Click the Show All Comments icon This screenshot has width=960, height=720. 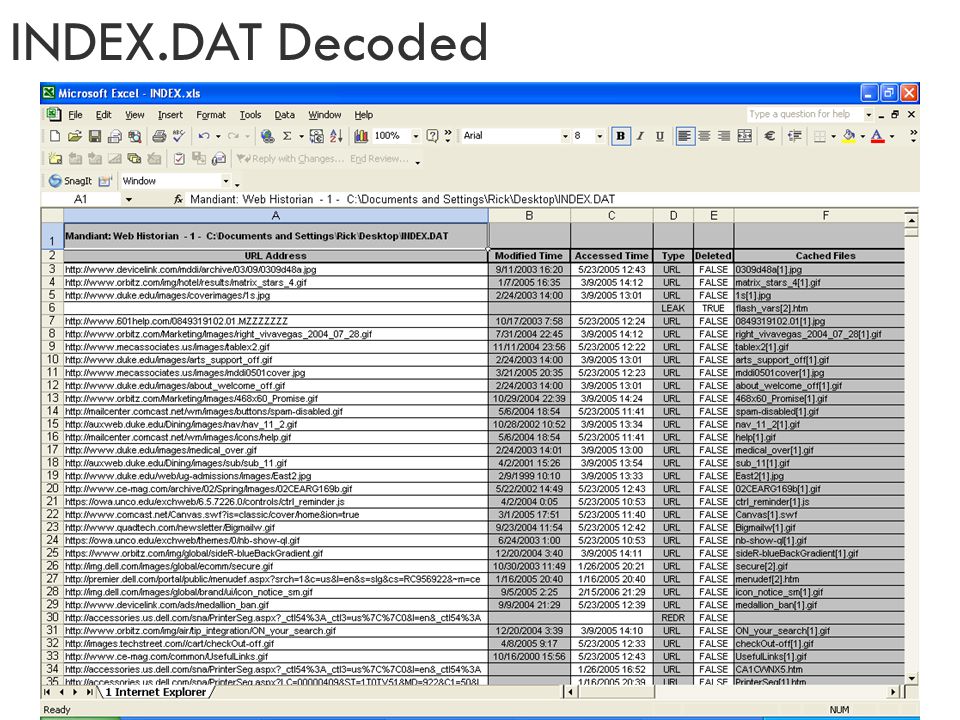(x=134, y=159)
